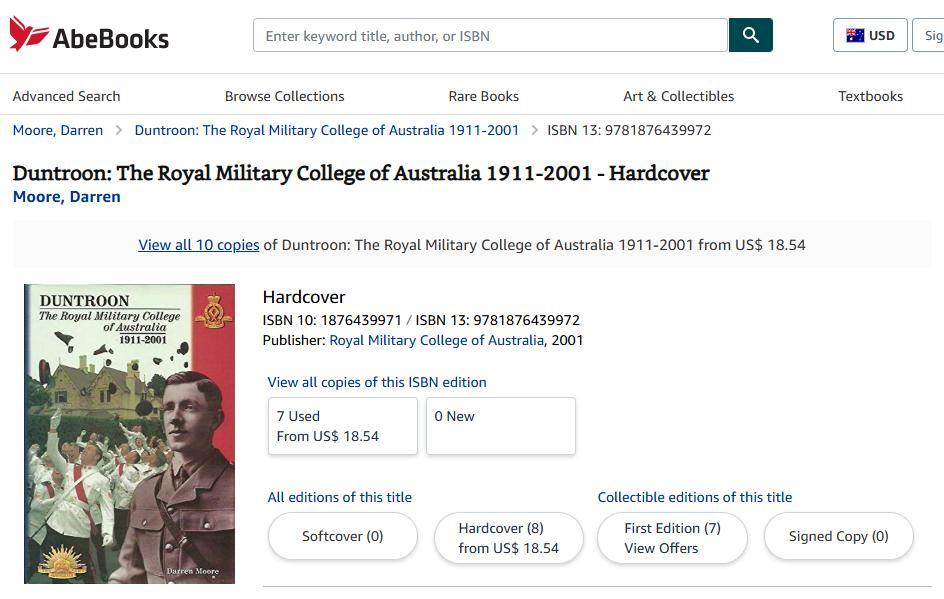944x599 pixels.
Task: Choose Hardcover (8) edition button
Action: (x=508, y=538)
